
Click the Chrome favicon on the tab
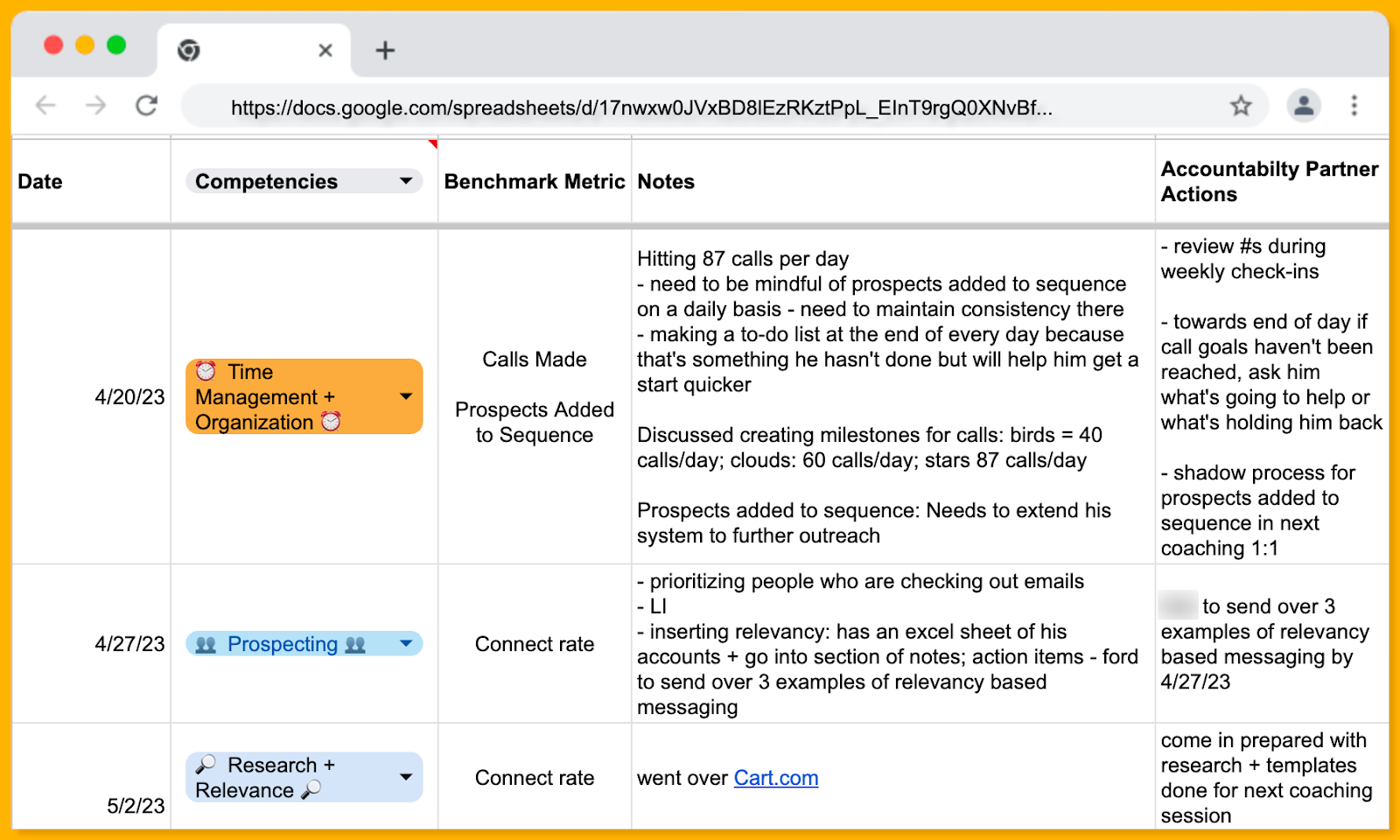(189, 51)
